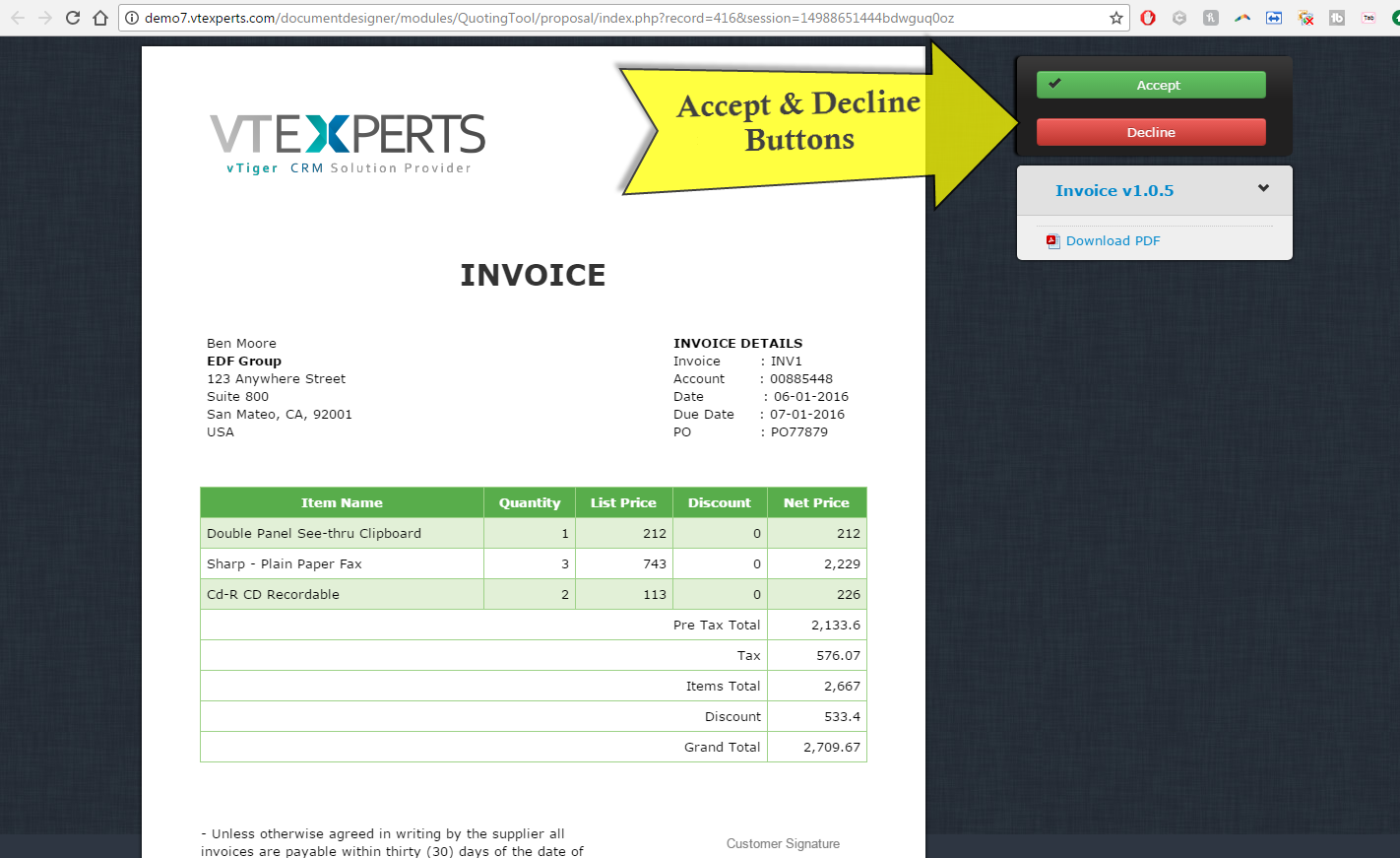The width and height of the screenshot is (1400, 858).
Task: Click the list price 113 cell
Action: pyautogui.click(x=623, y=594)
